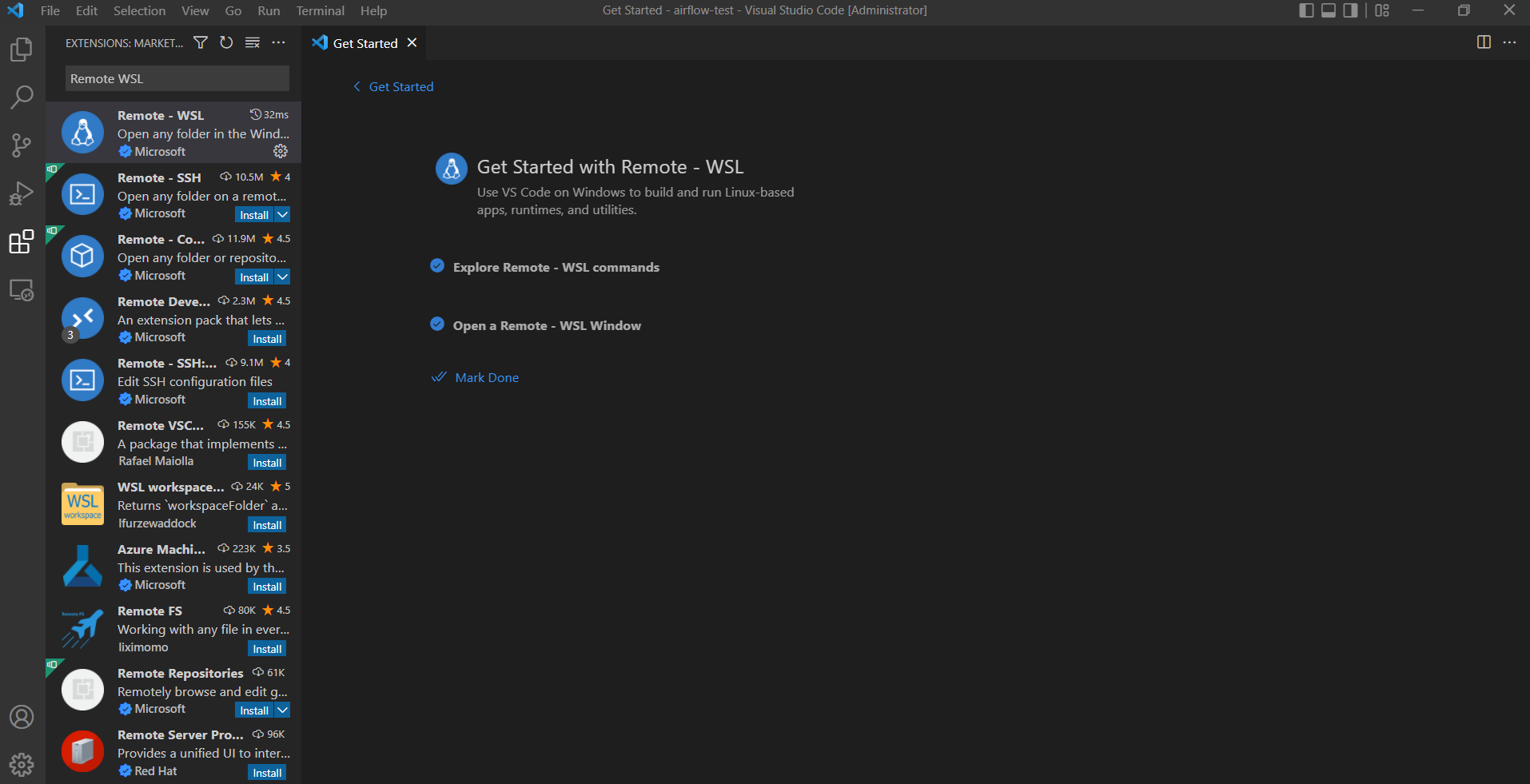Toggle check mark for Explore Remote - WSL commands
Screen dimensions: 1530x784
click(x=437, y=265)
